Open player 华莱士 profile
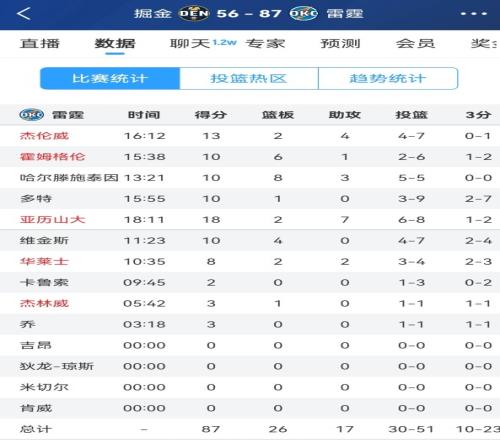The width and height of the screenshot is (500, 440). [44, 261]
